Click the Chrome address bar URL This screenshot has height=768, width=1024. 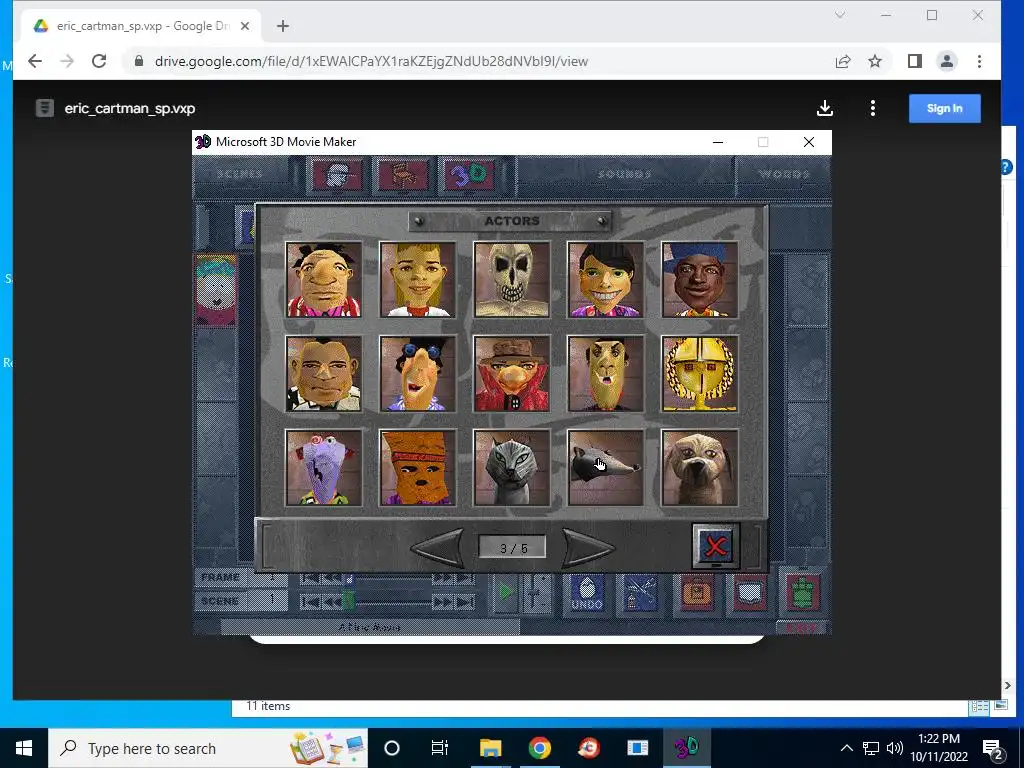point(371,61)
